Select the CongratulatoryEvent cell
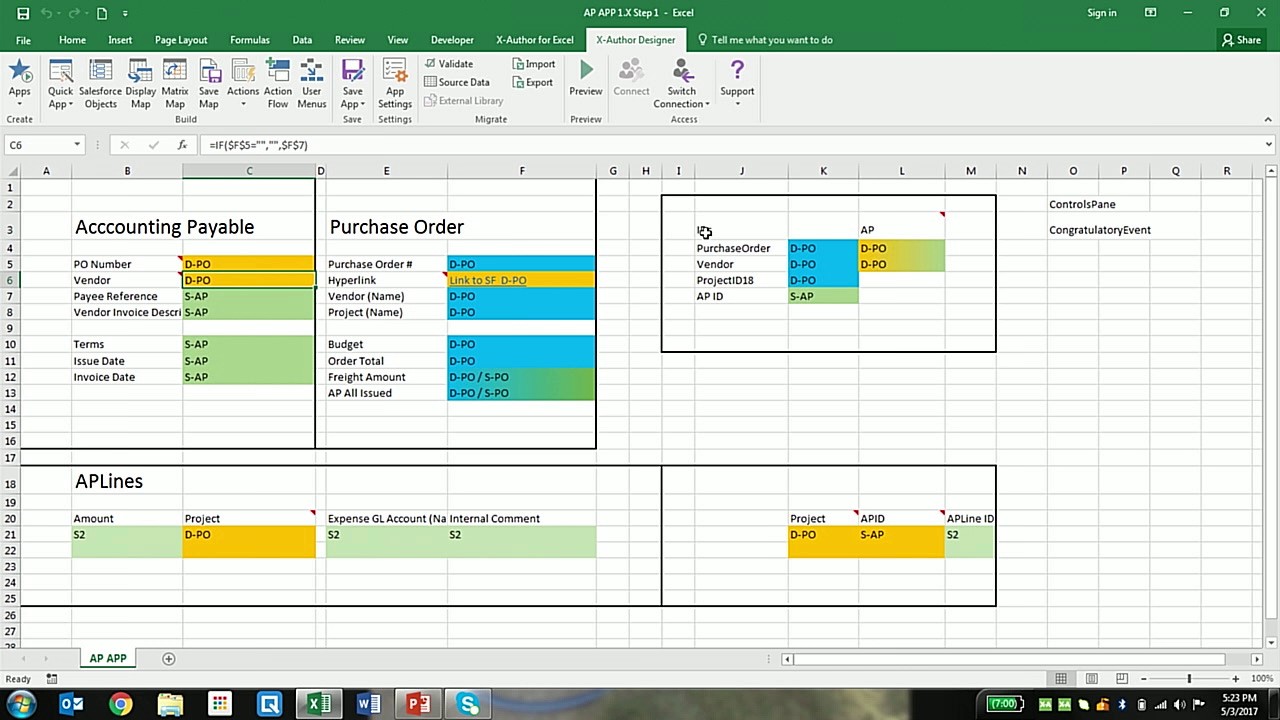The image size is (1280, 720). [1100, 230]
